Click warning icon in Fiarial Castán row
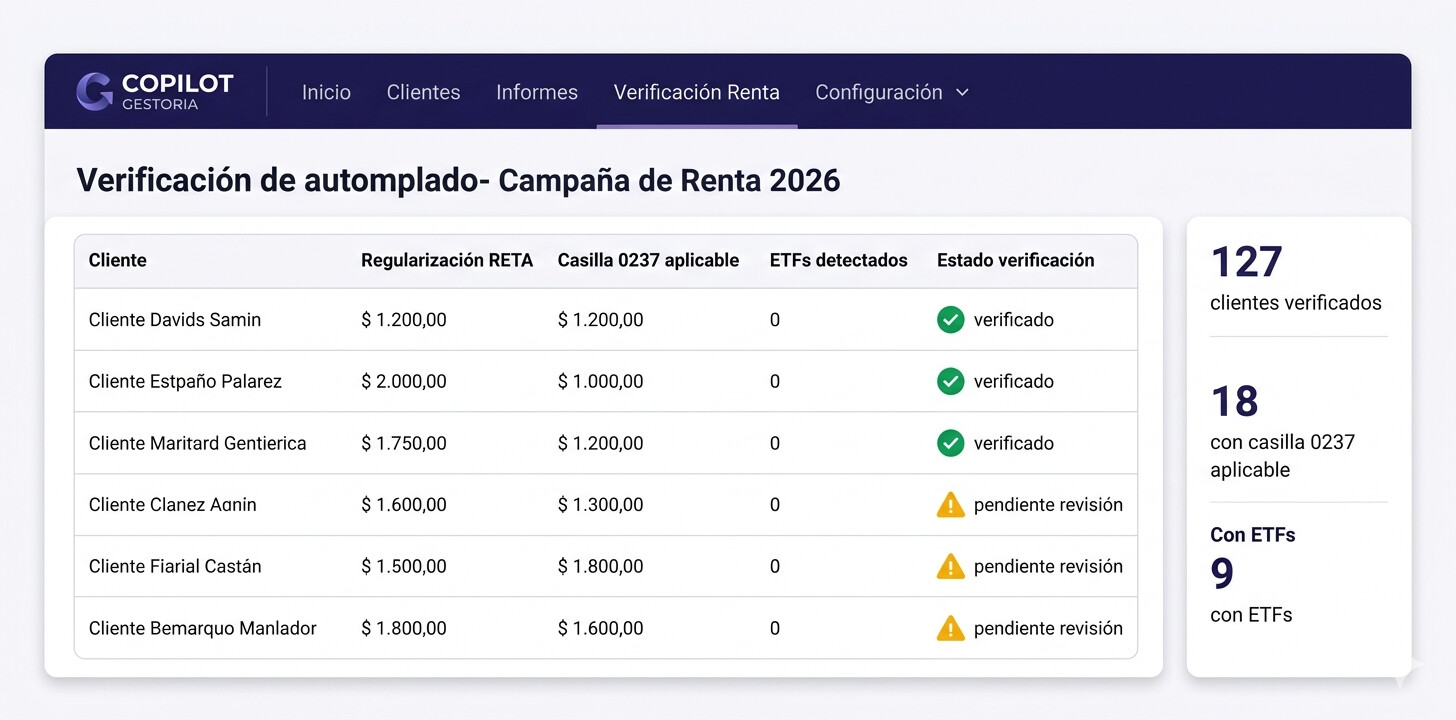Viewport: 1456px width, 720px height. 950,566
